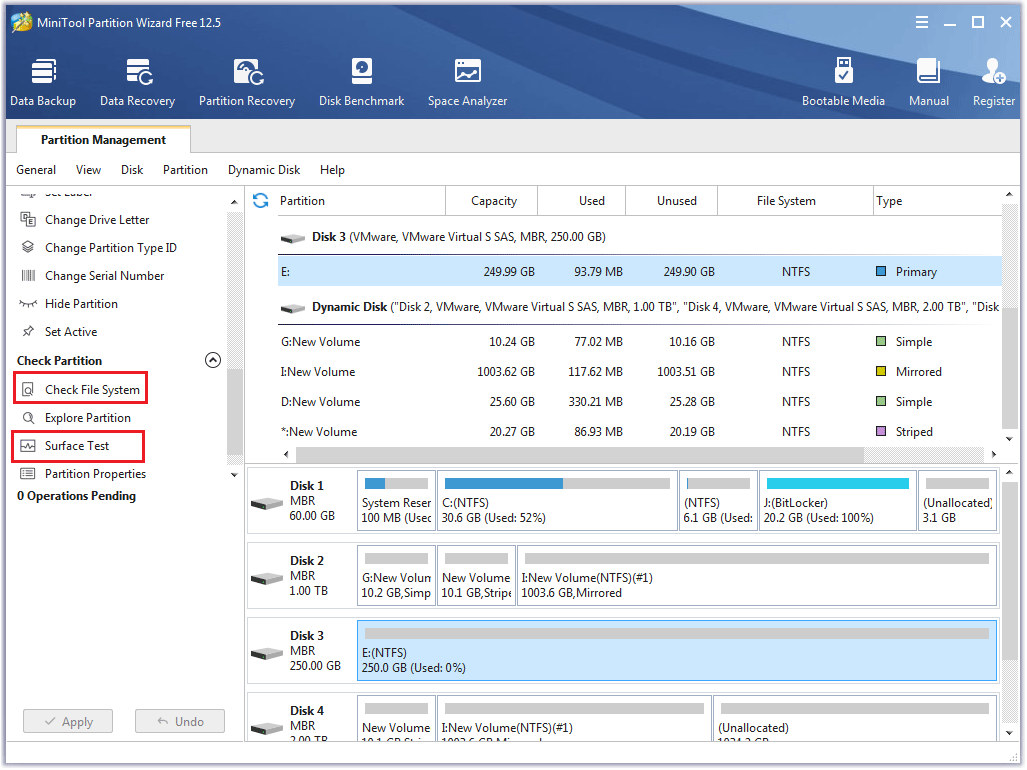
Task: Click sidebar scroll up arrow
Action: coord(234,202)
